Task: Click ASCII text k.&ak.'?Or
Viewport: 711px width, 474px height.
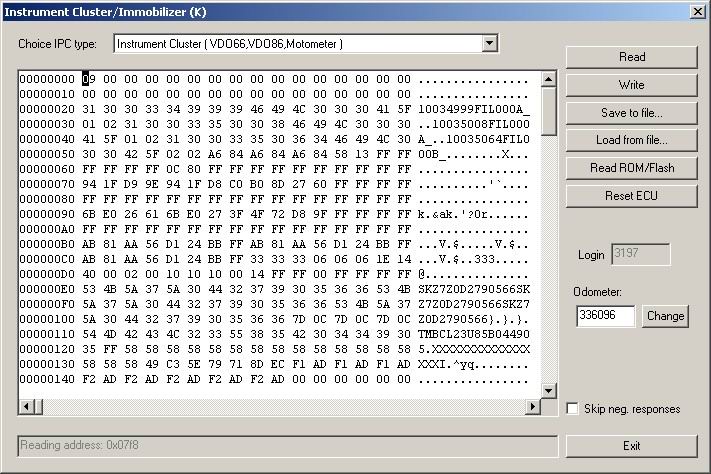Action: click(x=453, y=214)
